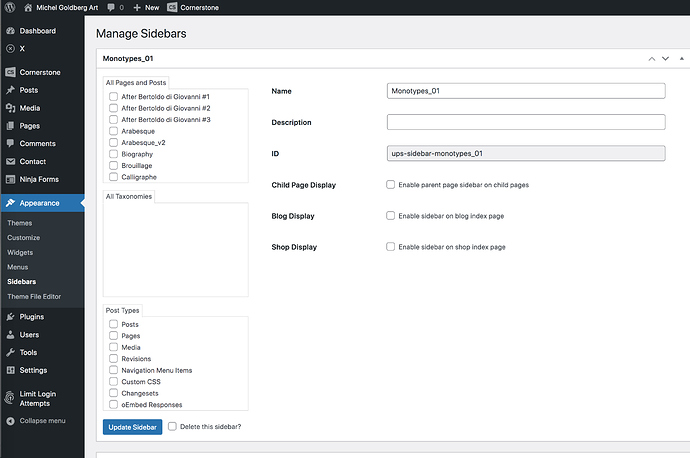This screenshot has width=690, height=458.
Task: Move Monotypes_01 panel down with chevron
Action: click(665, 59)
